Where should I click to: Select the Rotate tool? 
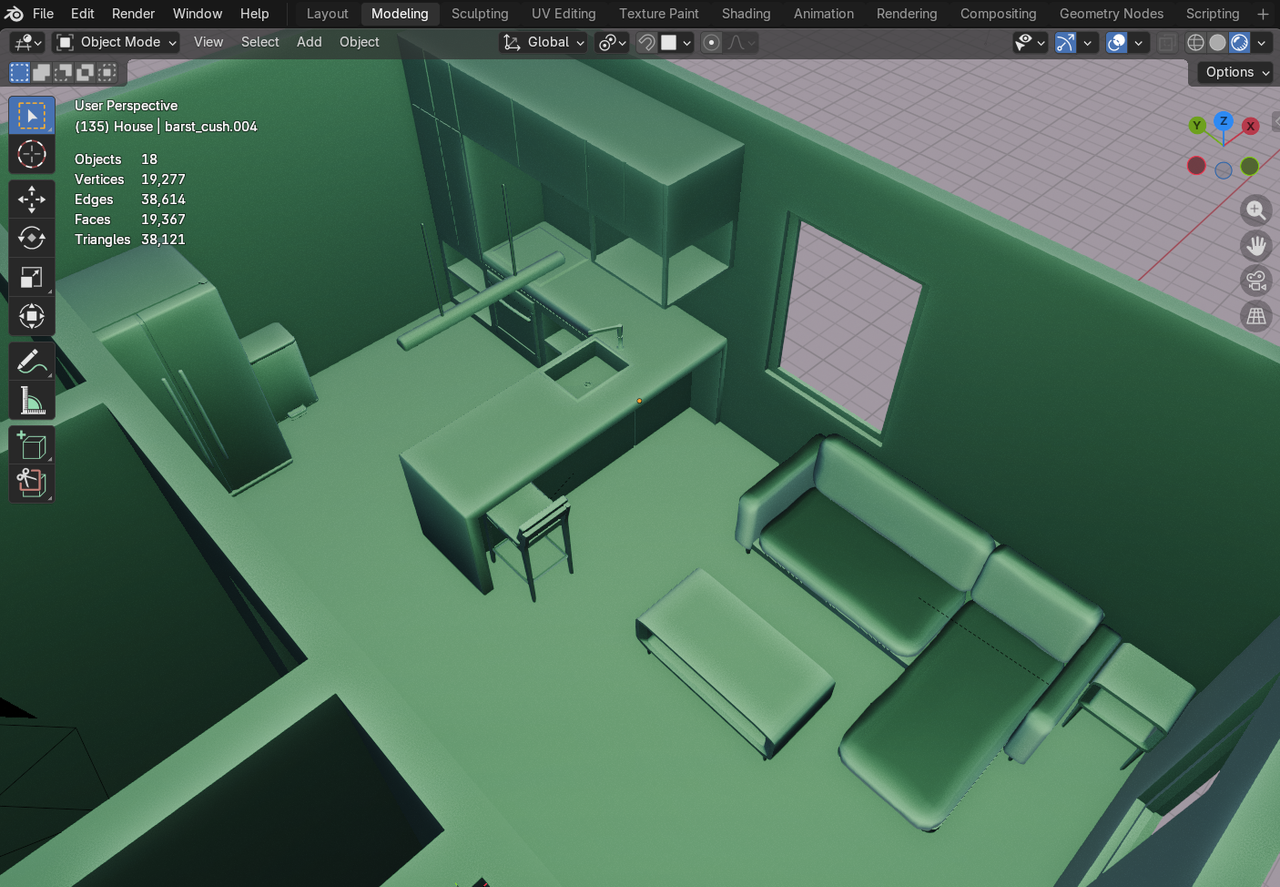32,237
